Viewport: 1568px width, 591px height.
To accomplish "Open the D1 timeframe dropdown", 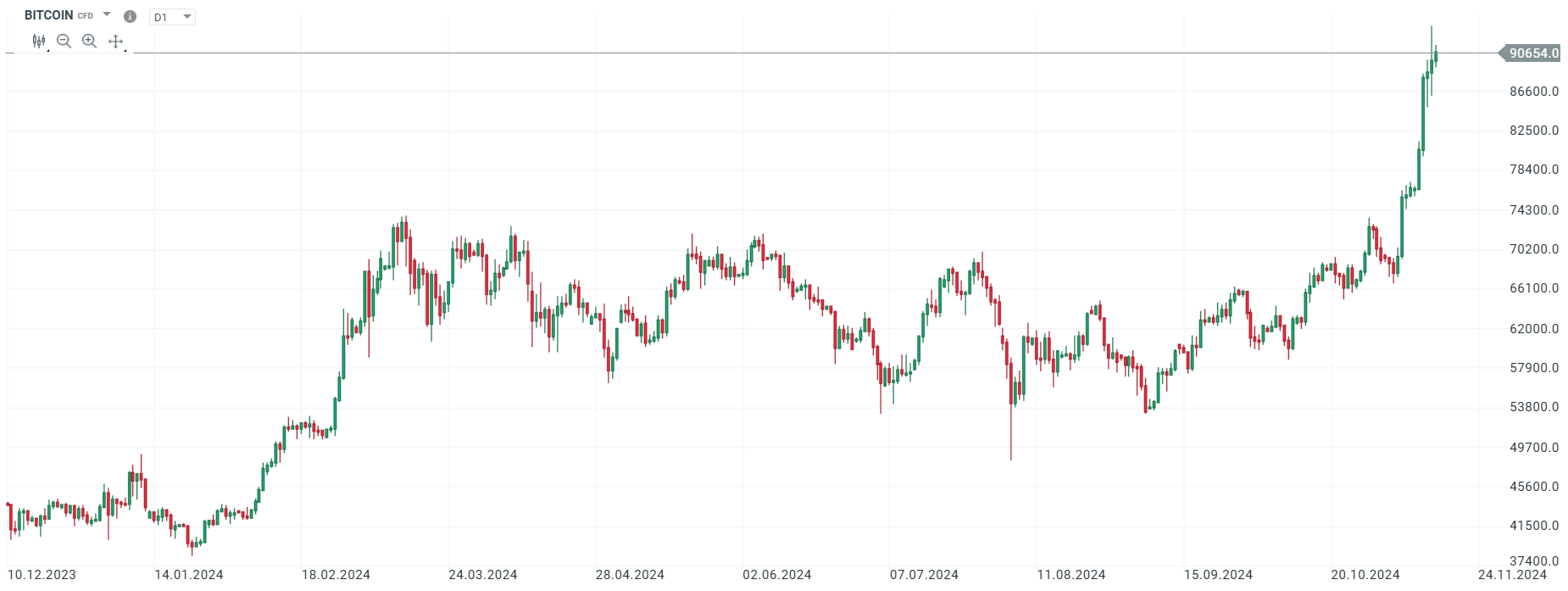I will tap(172, 17).
